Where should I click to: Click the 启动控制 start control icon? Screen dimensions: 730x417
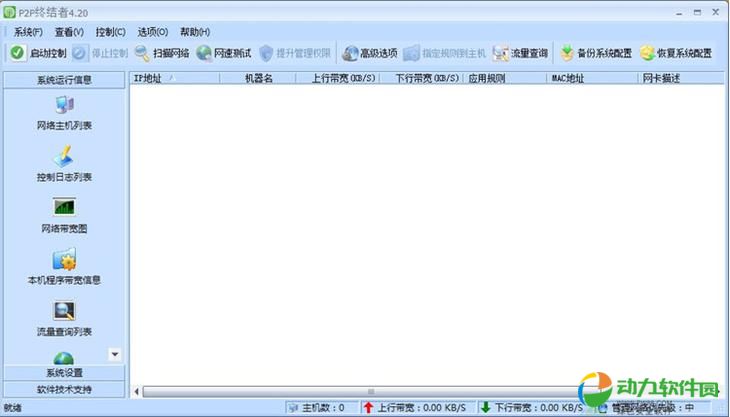click(x=17, y=53)
